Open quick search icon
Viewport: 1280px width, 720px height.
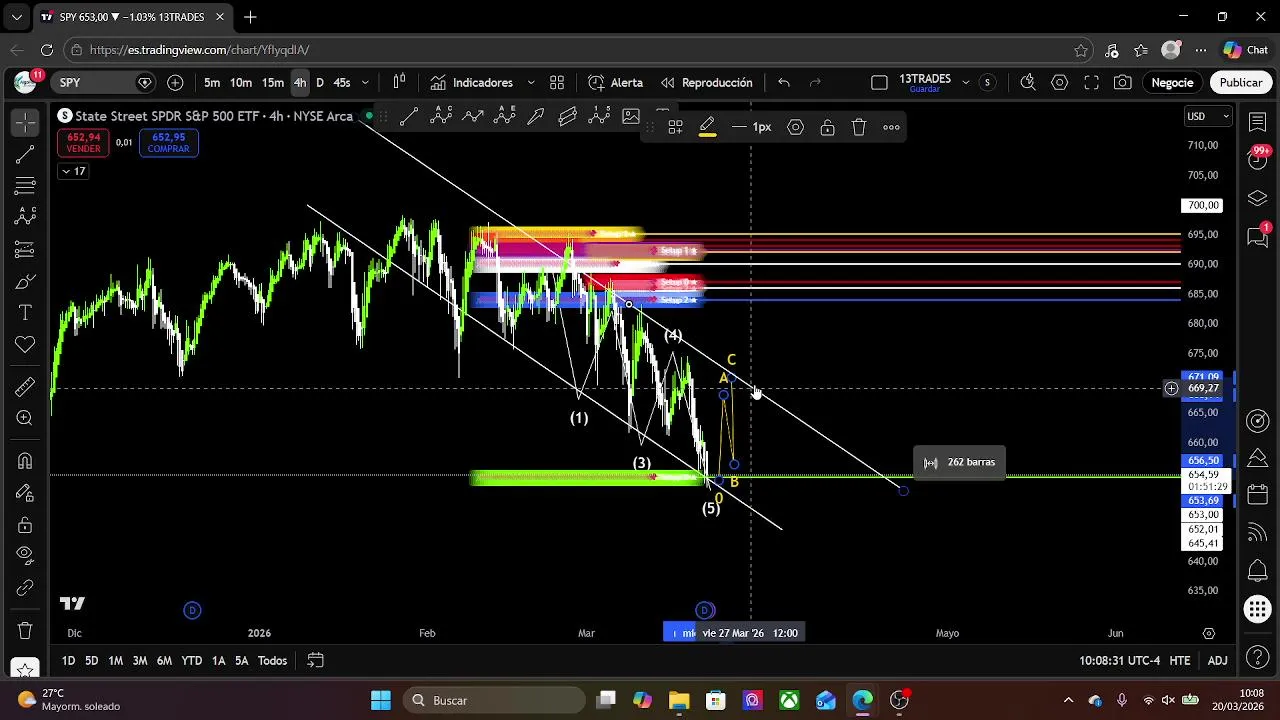tap(1028, 83)
